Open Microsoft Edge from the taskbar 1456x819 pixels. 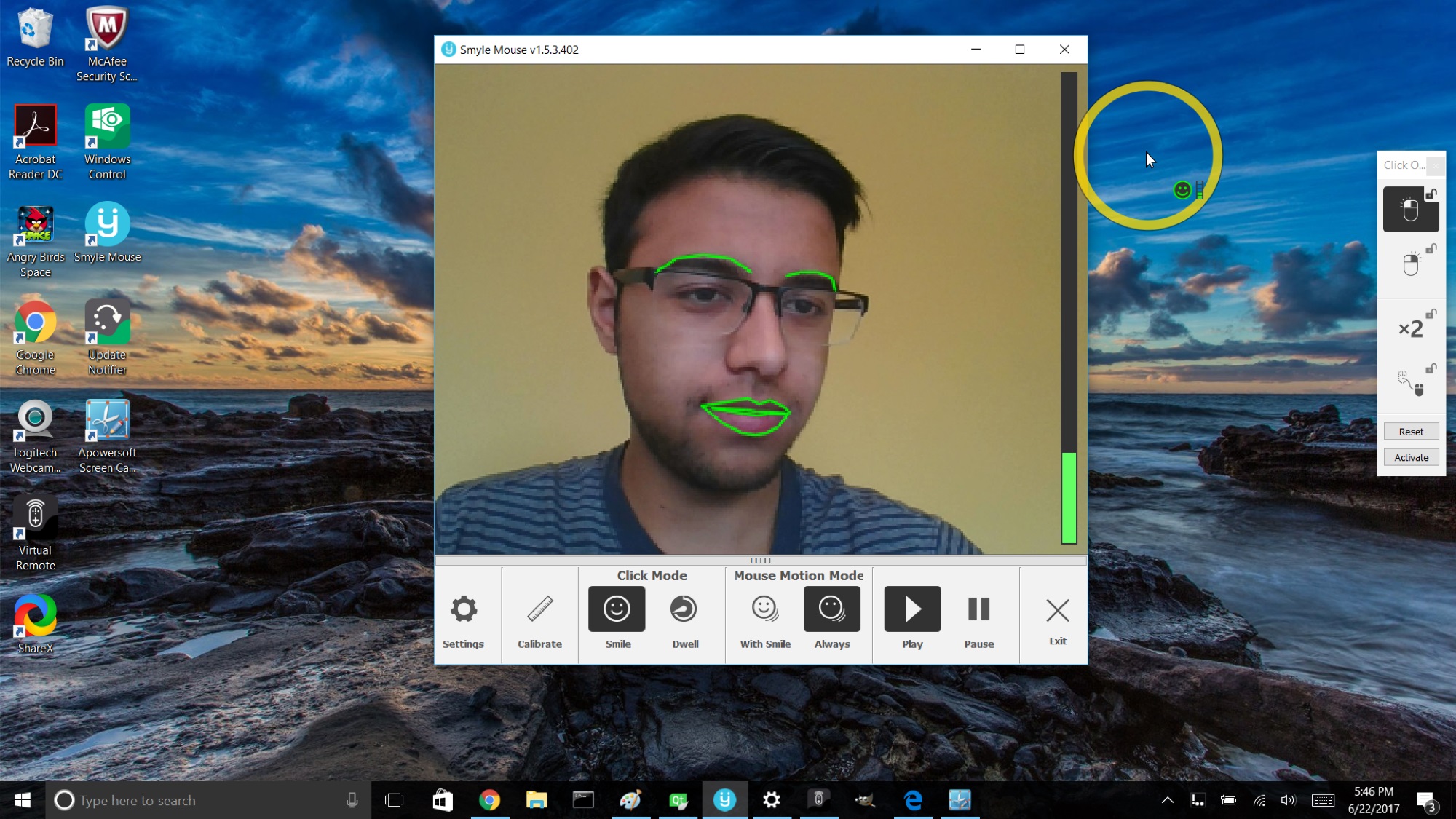point(913,800)
